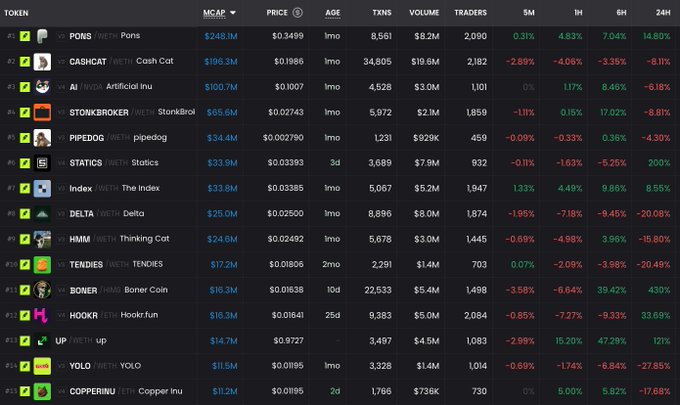
Task: Click the CASHCAT cat logo icon
Action: (42, 62)
